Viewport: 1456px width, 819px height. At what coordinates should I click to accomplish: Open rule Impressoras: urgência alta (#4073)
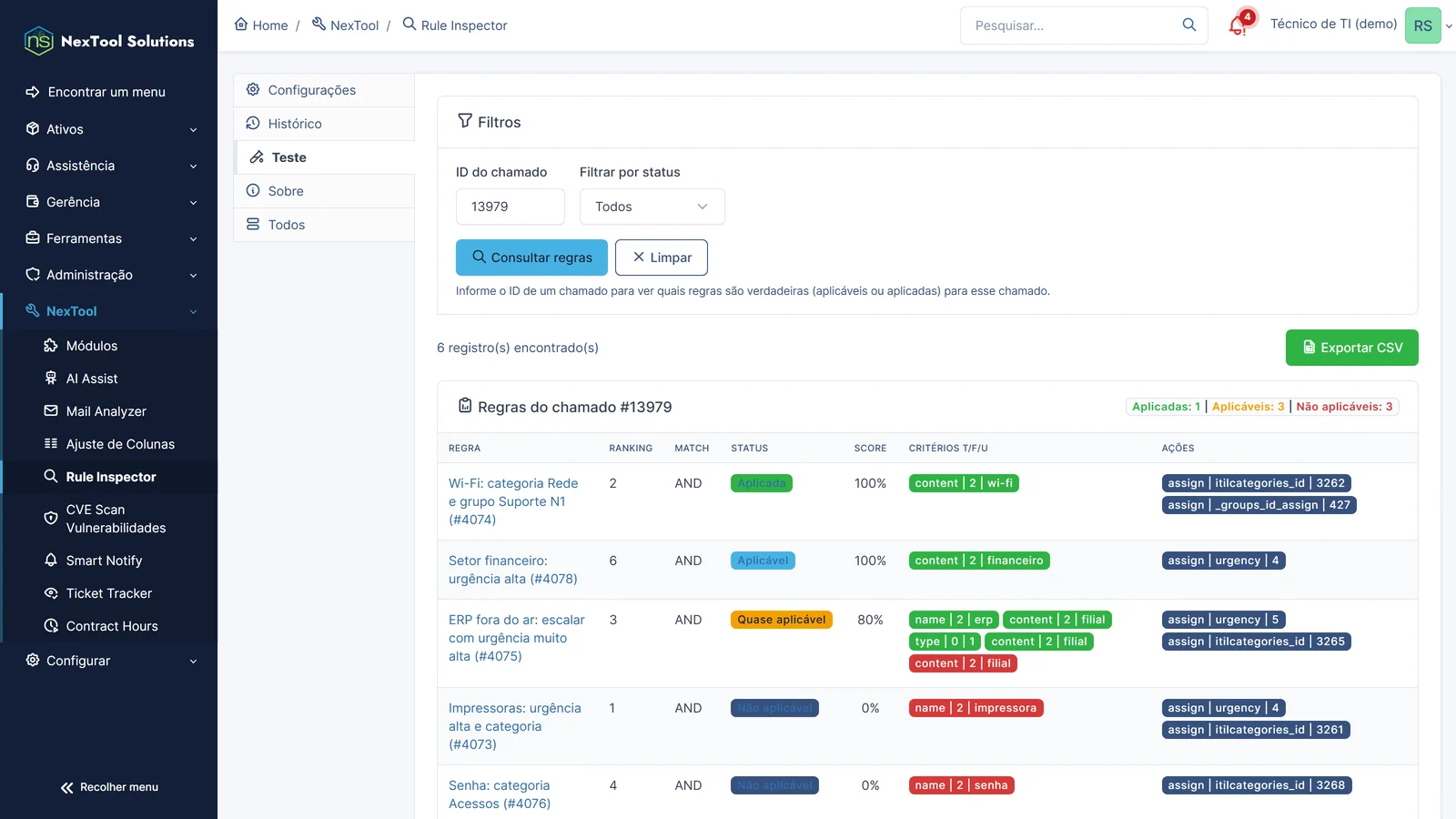click(x=515, y=726)
